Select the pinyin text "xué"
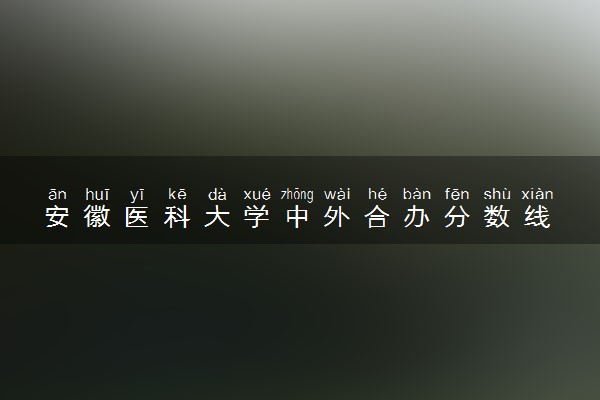600x400 pixels. pos(257,195)
